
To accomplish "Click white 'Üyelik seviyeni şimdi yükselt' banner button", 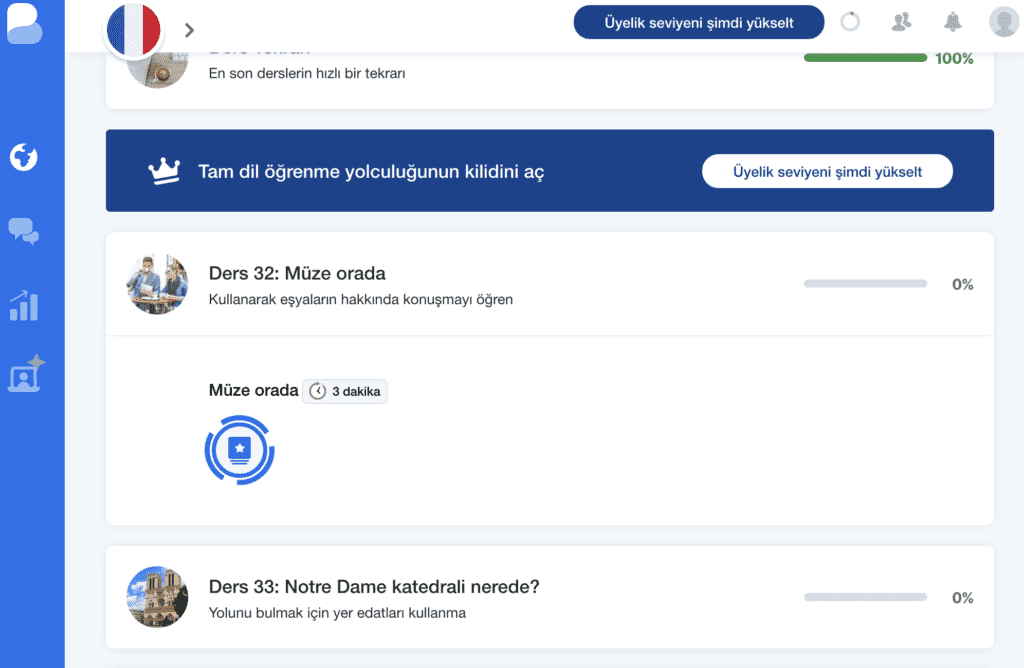I will [827, 171].
